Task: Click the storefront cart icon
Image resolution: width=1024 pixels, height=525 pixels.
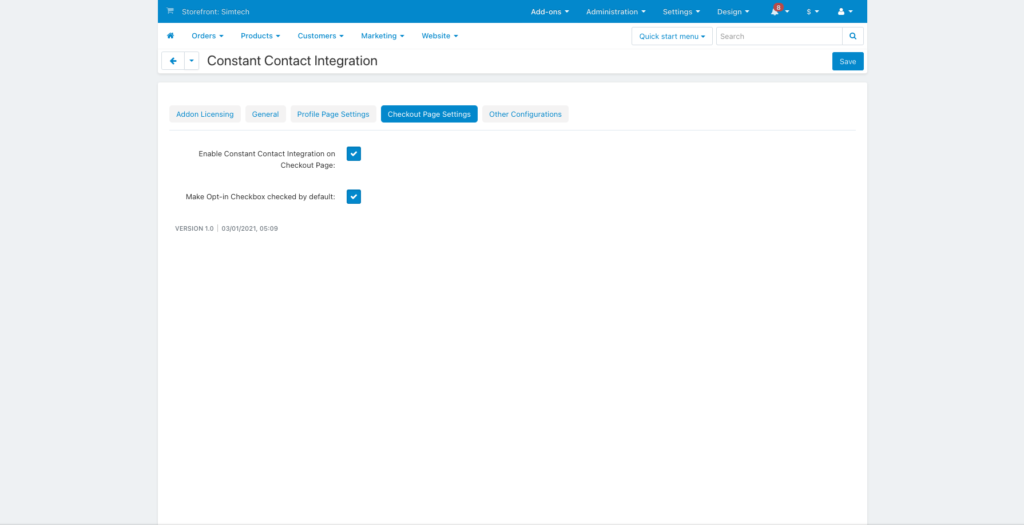Action: coord(170,12)
